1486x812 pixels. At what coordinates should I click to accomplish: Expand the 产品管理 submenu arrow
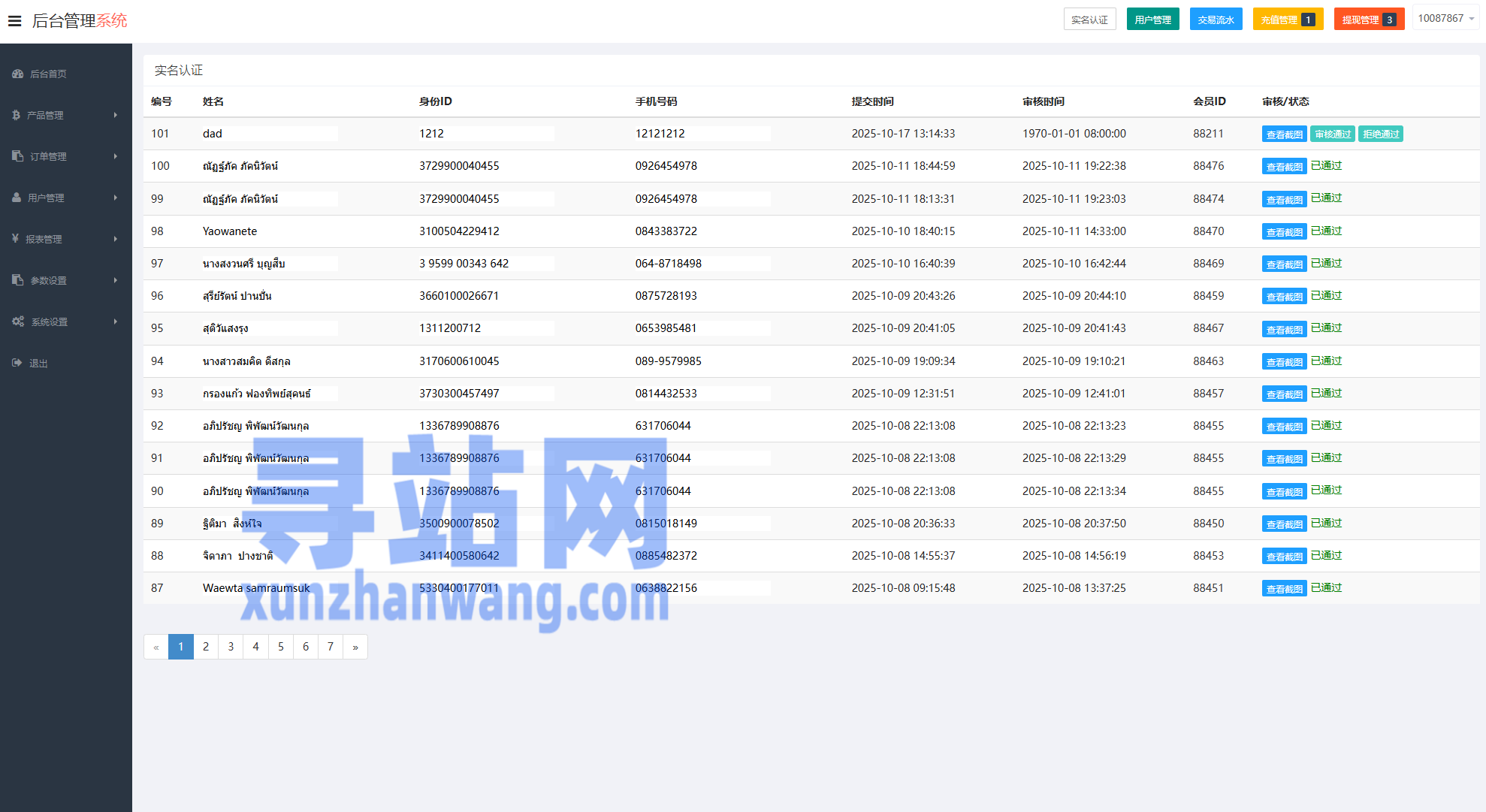(116, 115)
